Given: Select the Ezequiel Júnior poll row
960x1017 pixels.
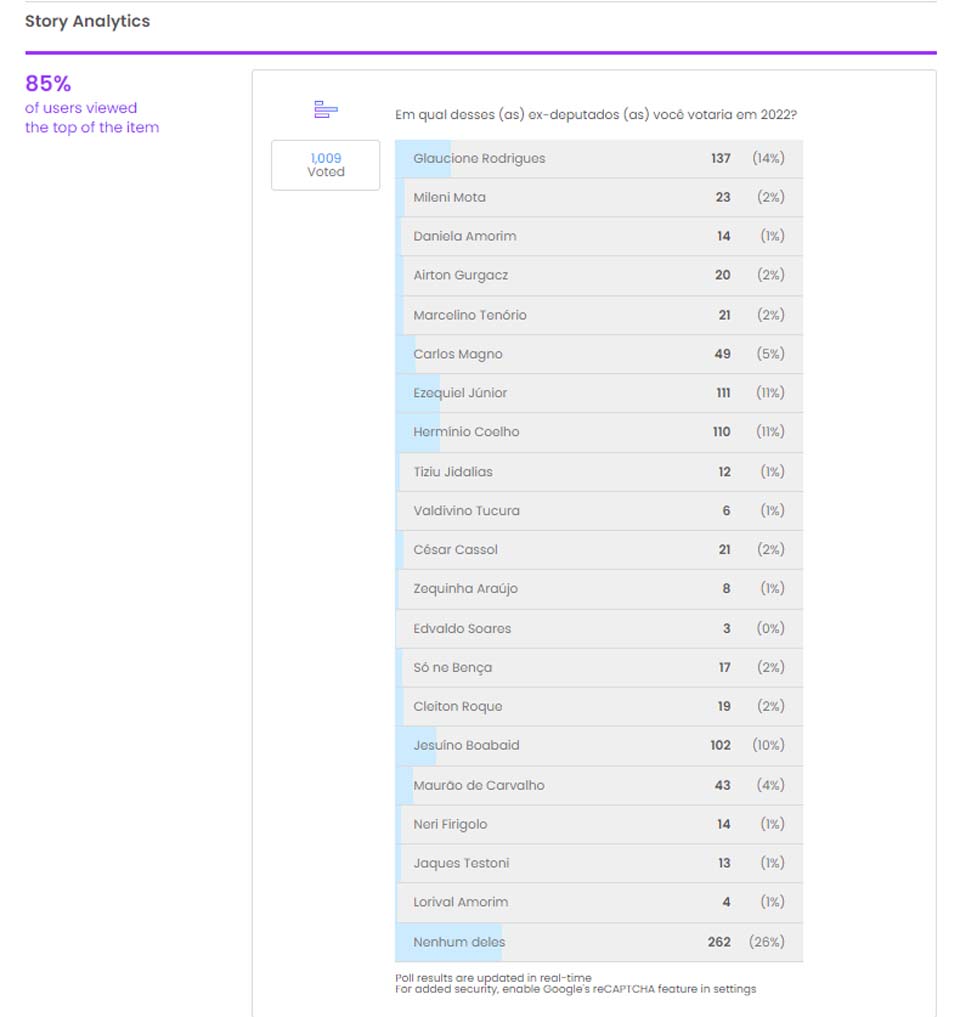Looking at the screenshot, I should (x=598, y=393).
